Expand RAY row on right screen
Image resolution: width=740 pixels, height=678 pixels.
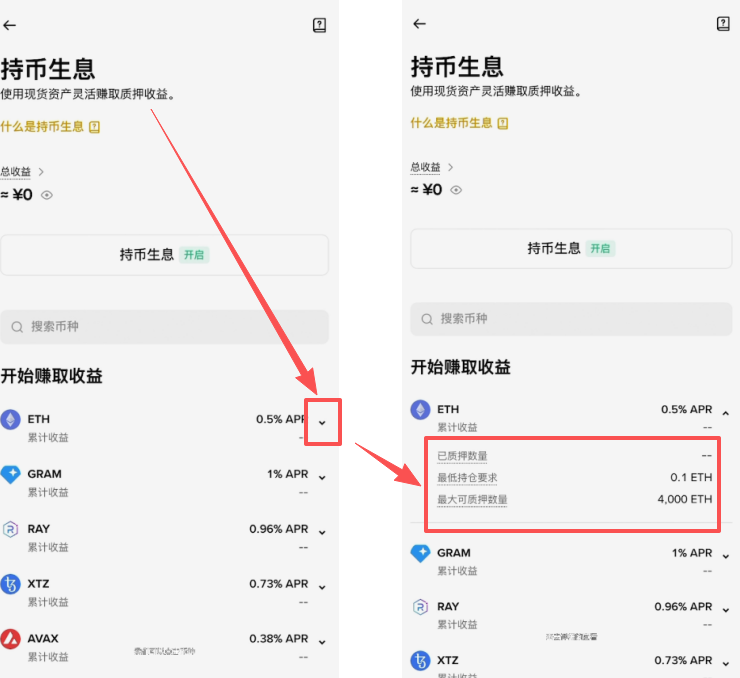(x=726, y=610)
